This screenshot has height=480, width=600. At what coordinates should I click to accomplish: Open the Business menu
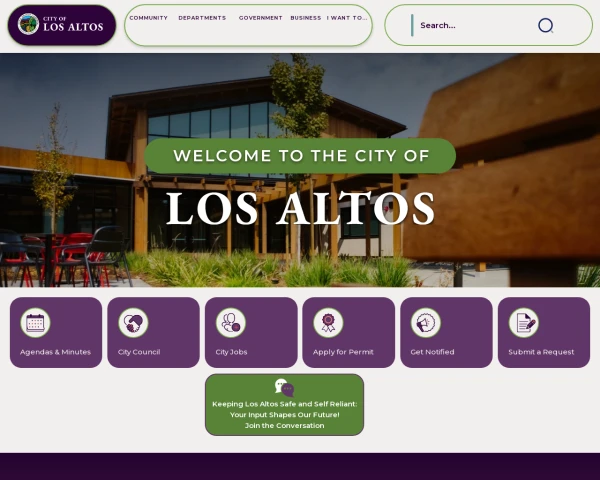tap(306, 18)
